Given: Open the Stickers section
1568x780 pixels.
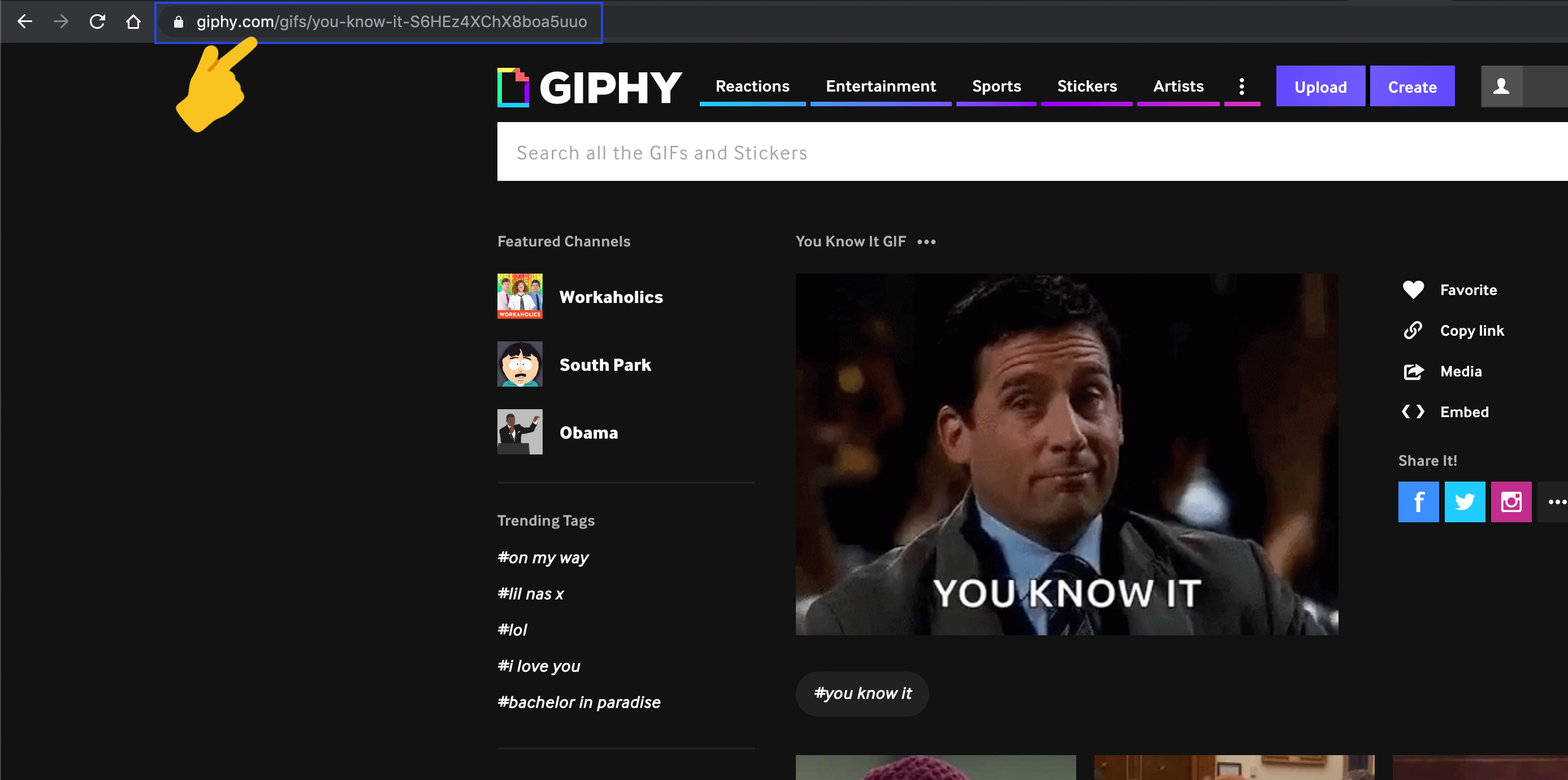Looking at the screenshot, I should [1087, 86].
